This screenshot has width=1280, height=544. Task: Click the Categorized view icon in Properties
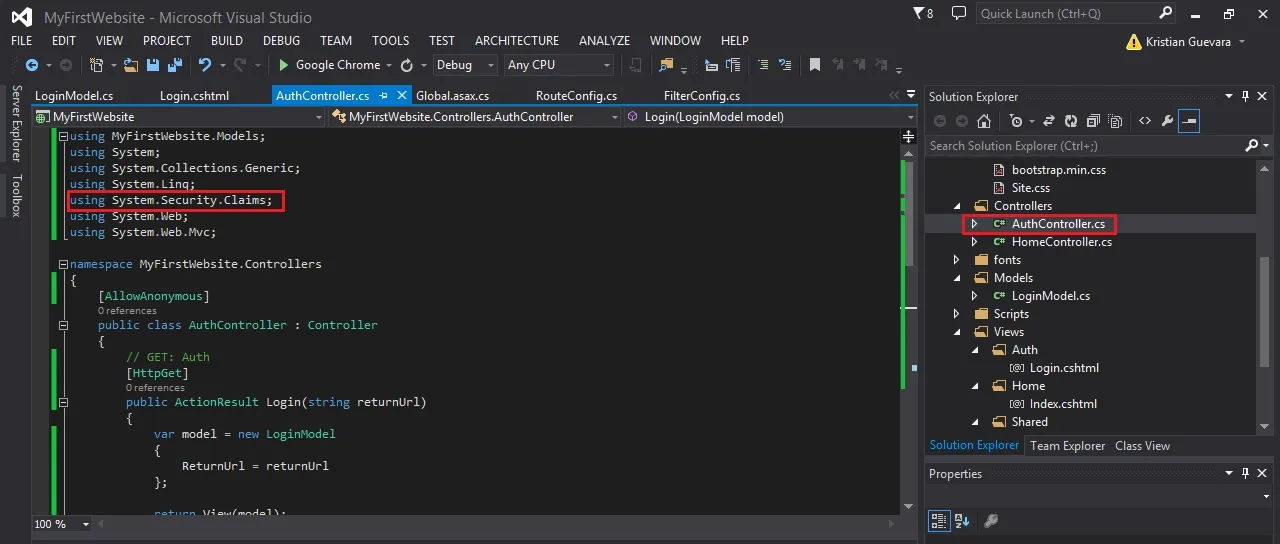(939, 521)
